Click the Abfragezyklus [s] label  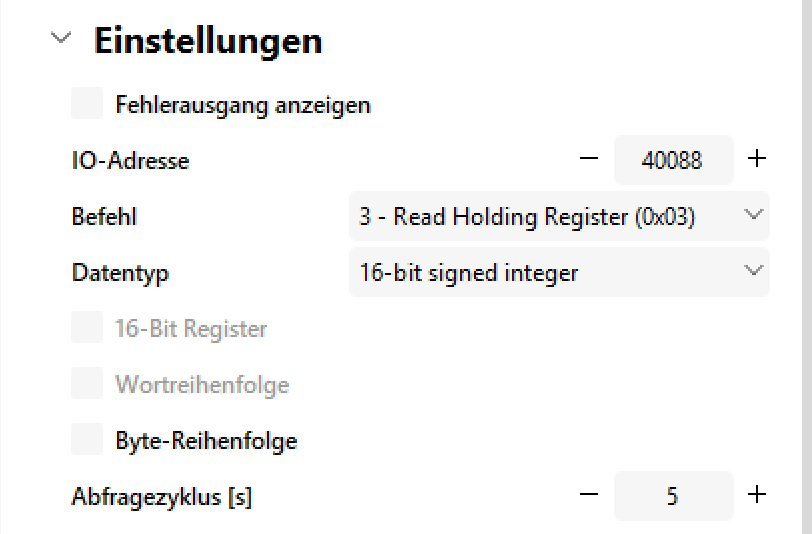161,497
